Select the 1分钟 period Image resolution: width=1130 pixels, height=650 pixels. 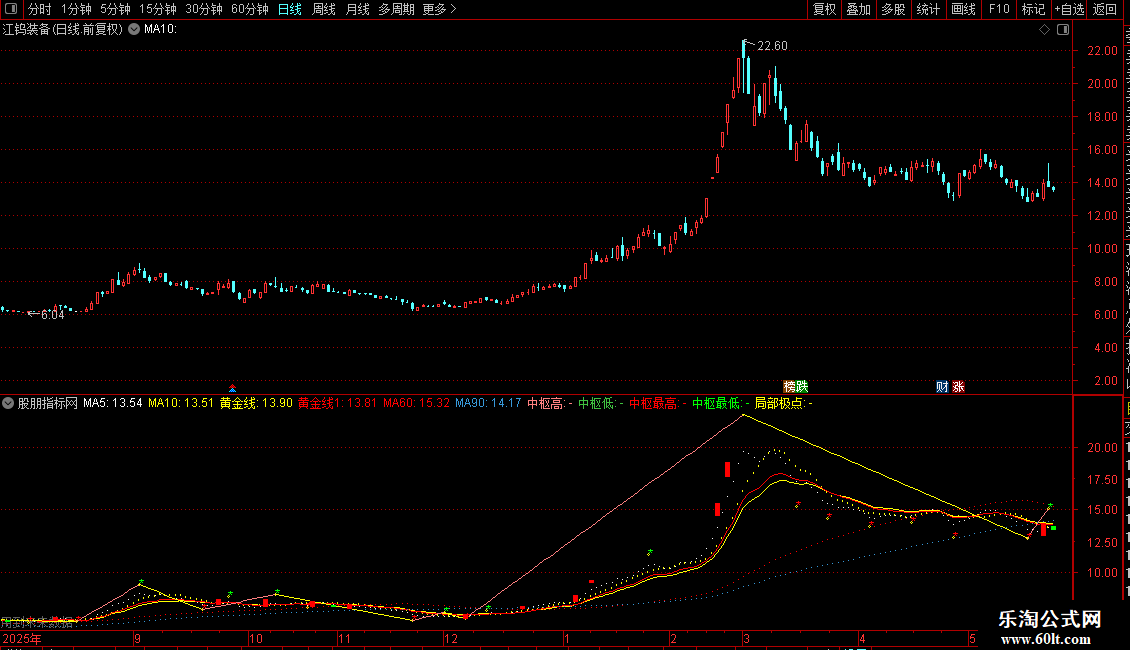(x=76, y=9)
